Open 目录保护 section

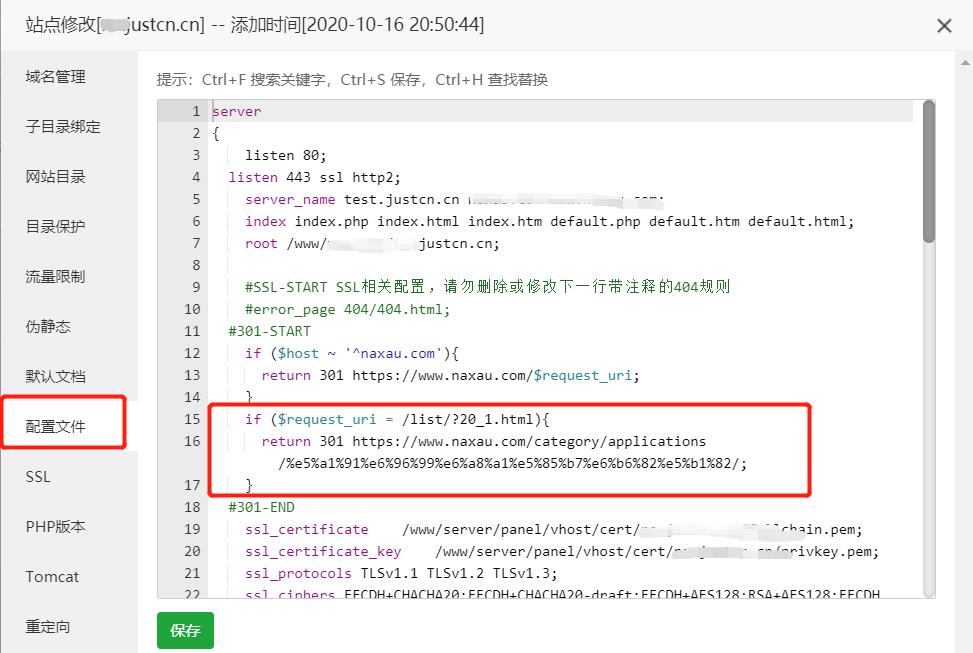(x=56, y=227)
